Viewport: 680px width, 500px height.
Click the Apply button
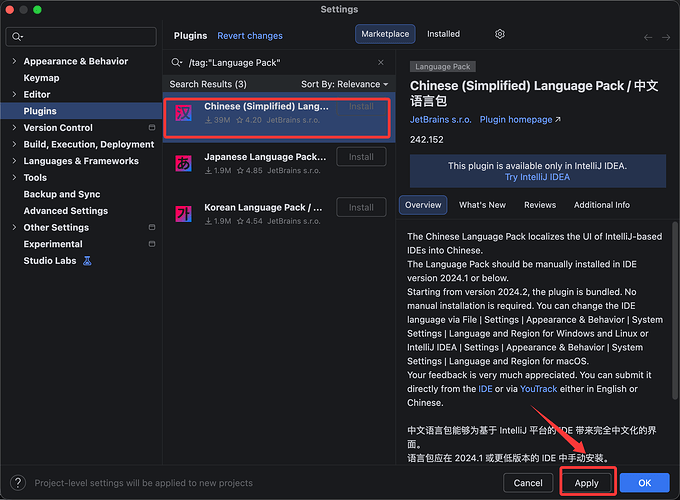coord(586,483)
